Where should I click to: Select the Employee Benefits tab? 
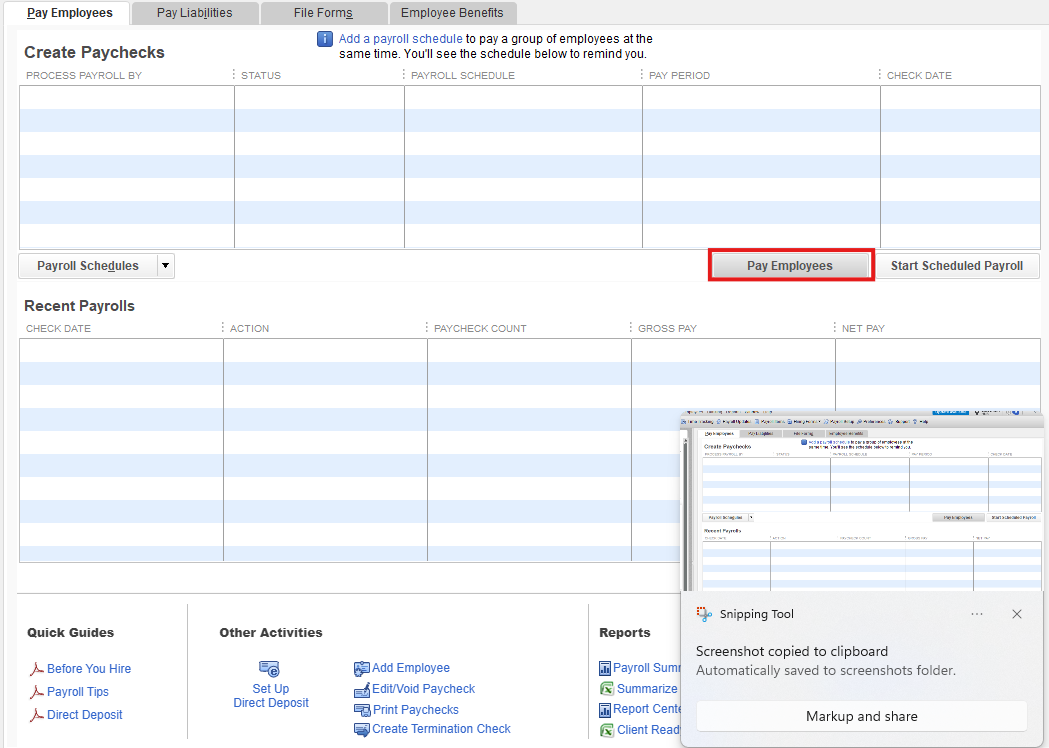click(452, 13)
